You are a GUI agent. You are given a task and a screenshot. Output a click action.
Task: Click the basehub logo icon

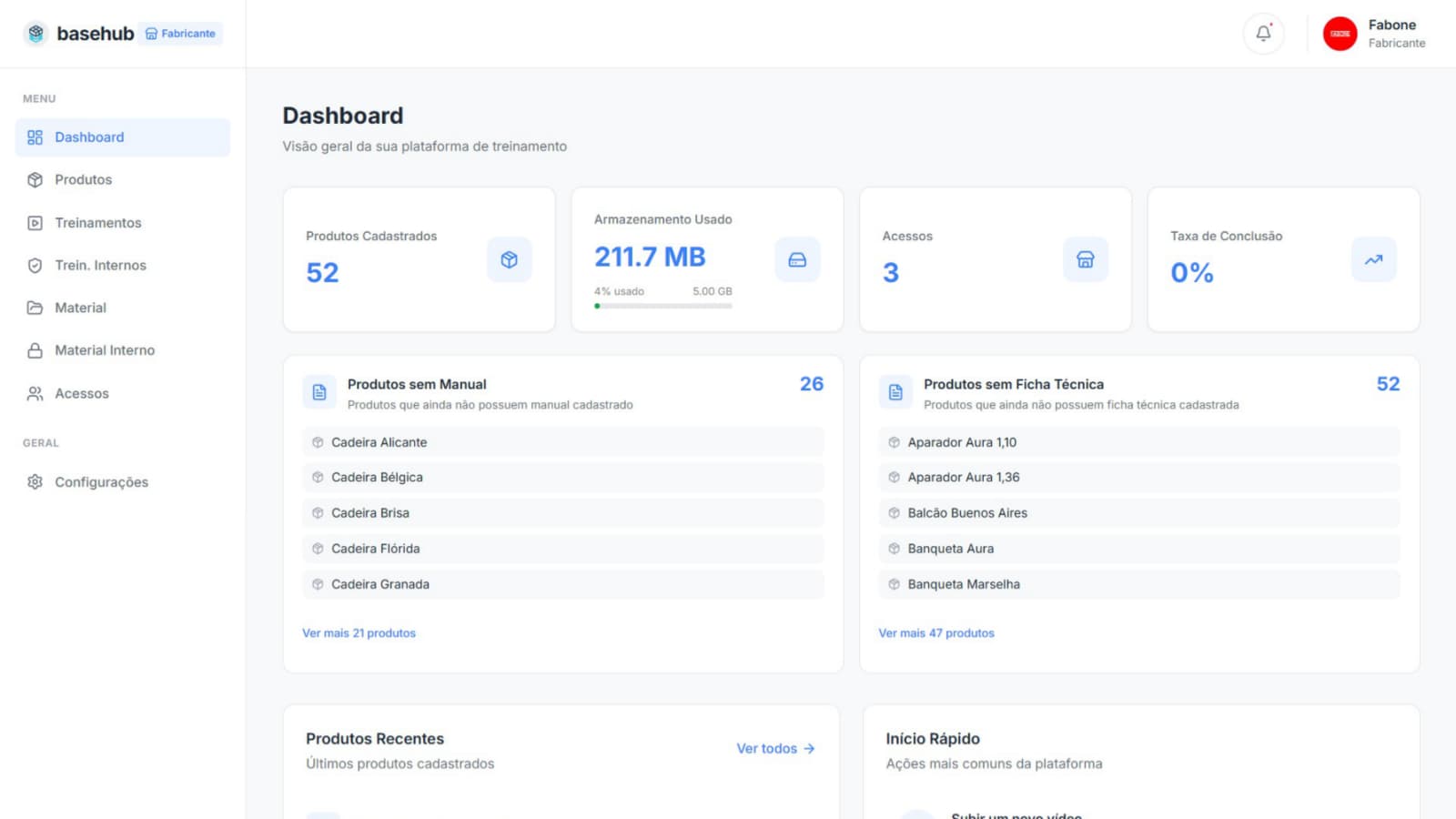pos(35,34)
